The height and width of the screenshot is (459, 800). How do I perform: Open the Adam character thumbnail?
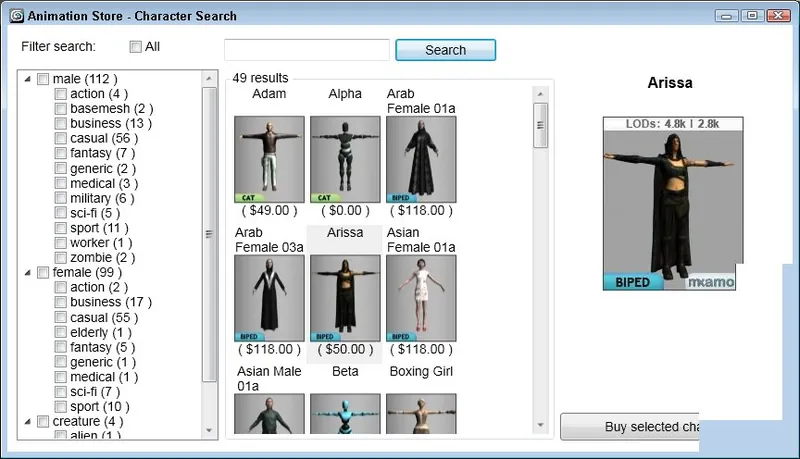pos(269,159)
